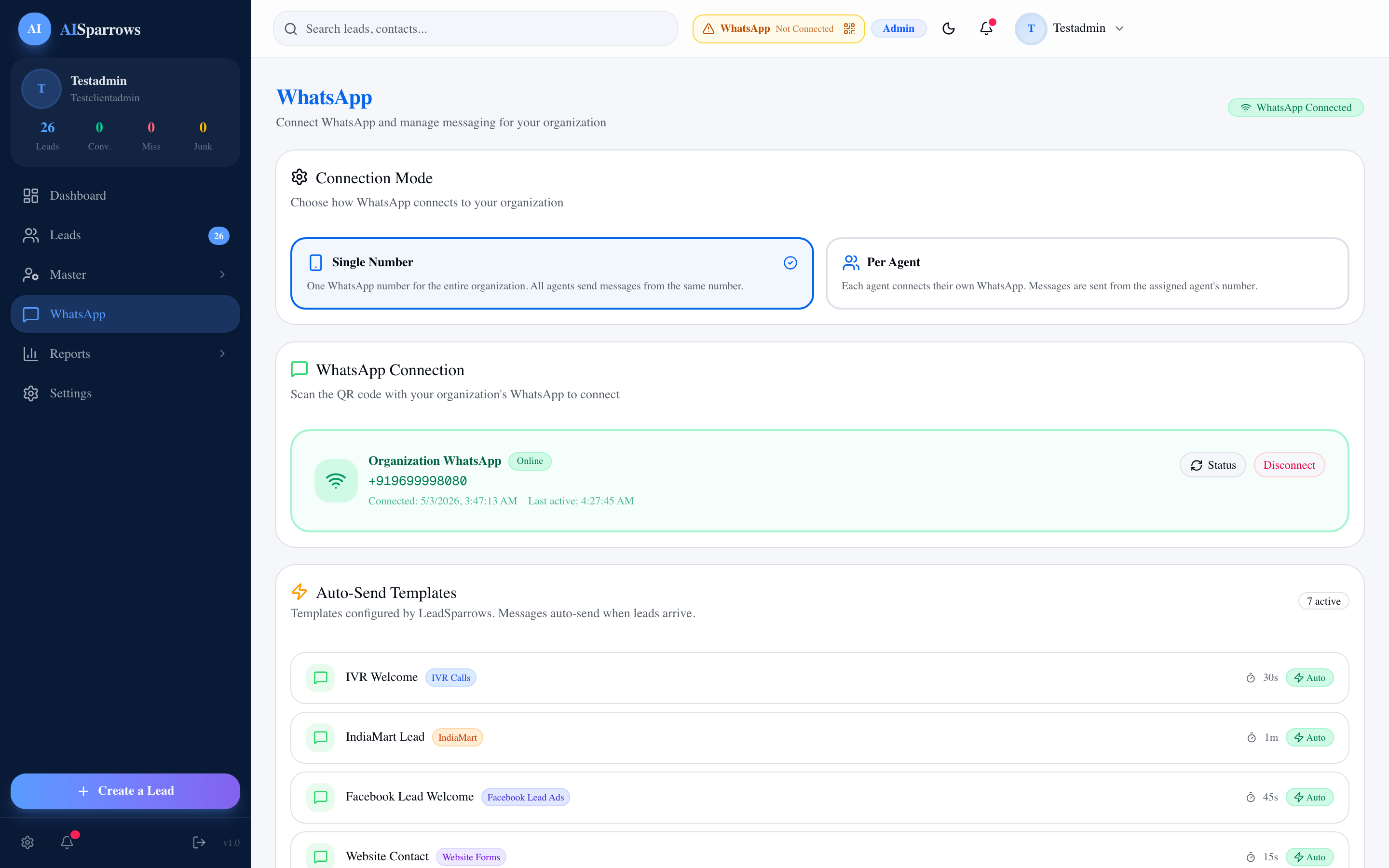Click the Website Forms tag

471,857
